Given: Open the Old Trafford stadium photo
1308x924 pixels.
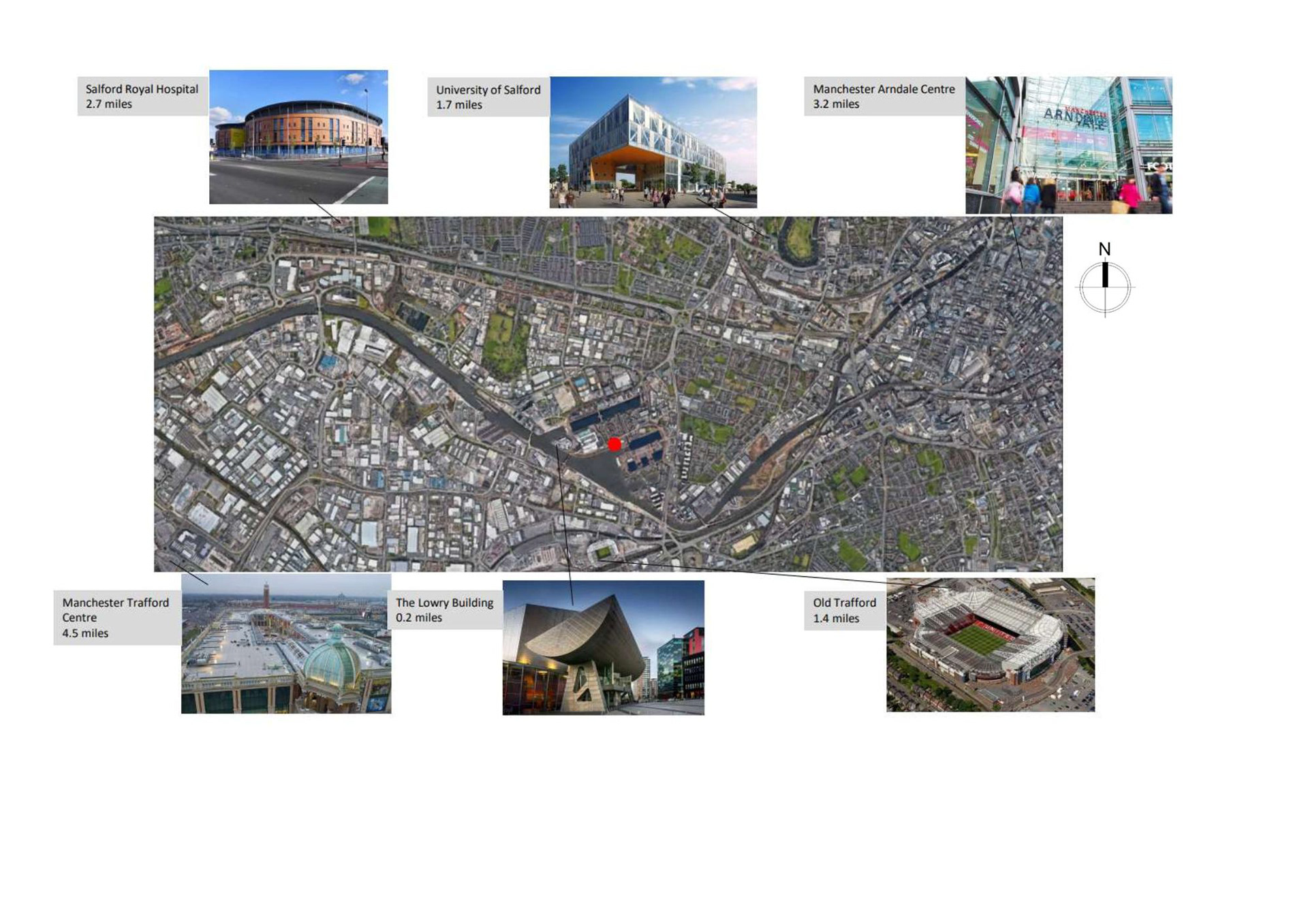Looking at the screenshot, I should tap(990, 645).
